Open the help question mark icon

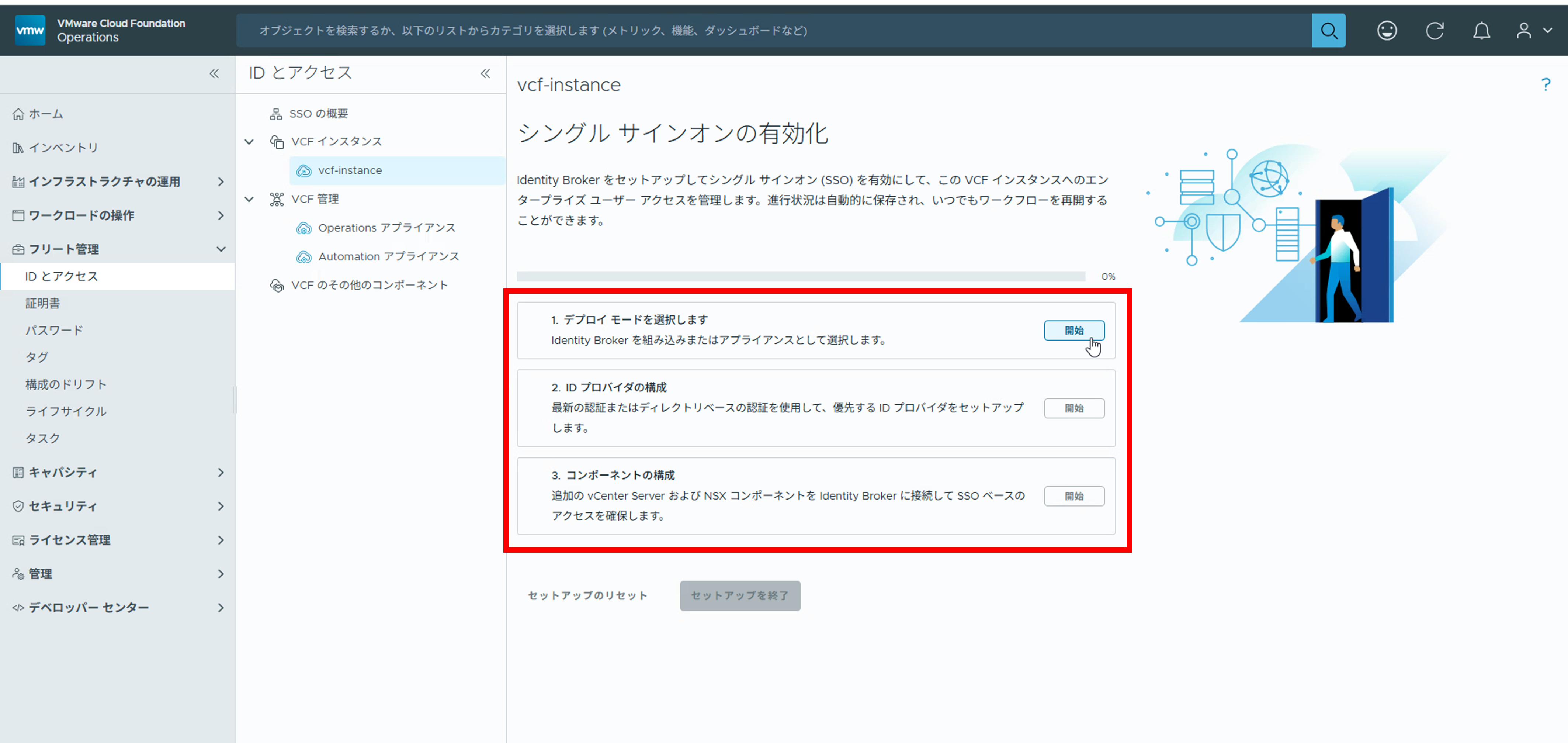[x=1546, y=84]
